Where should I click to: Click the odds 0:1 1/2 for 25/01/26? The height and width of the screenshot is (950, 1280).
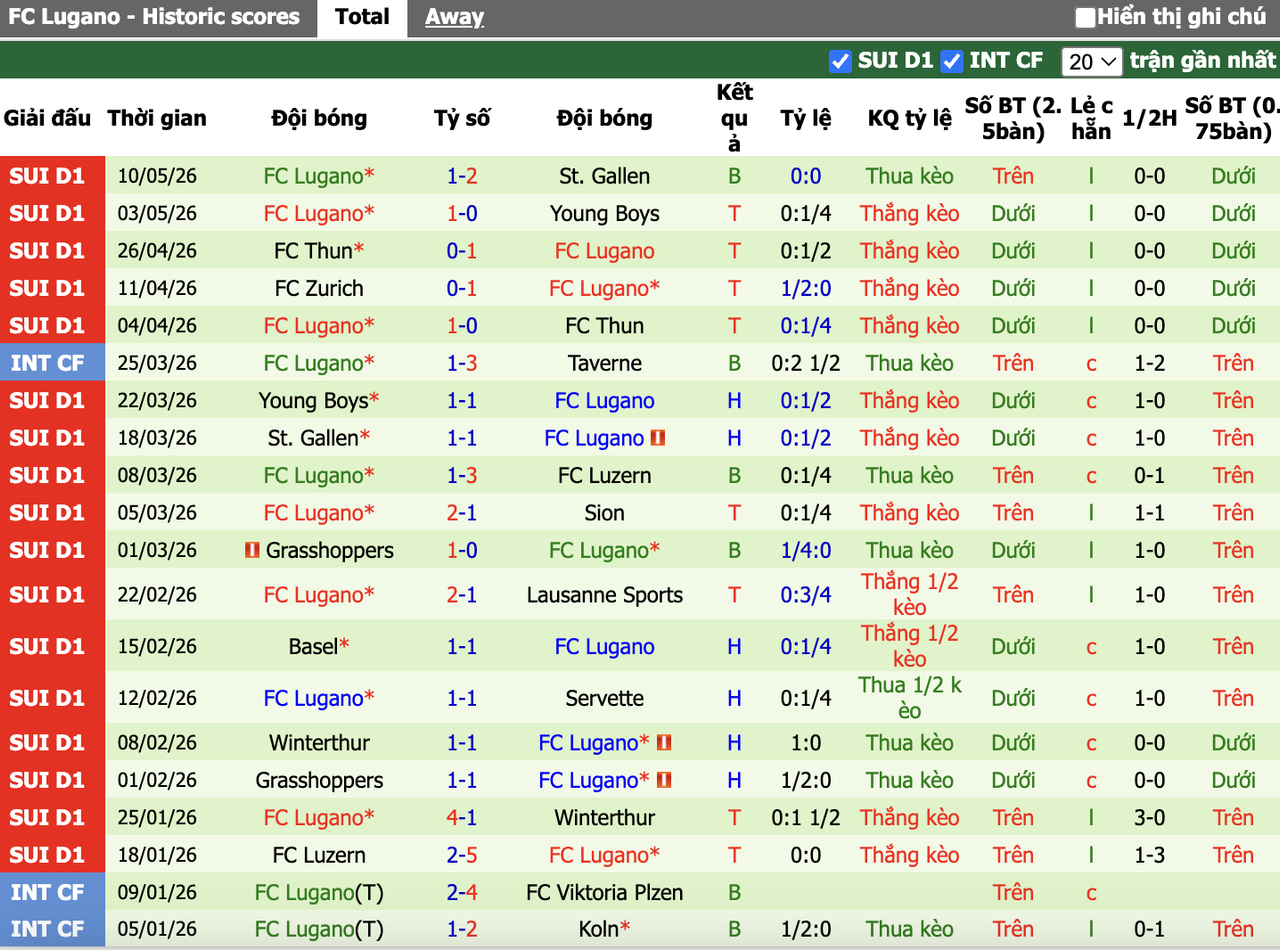[805, 818]
